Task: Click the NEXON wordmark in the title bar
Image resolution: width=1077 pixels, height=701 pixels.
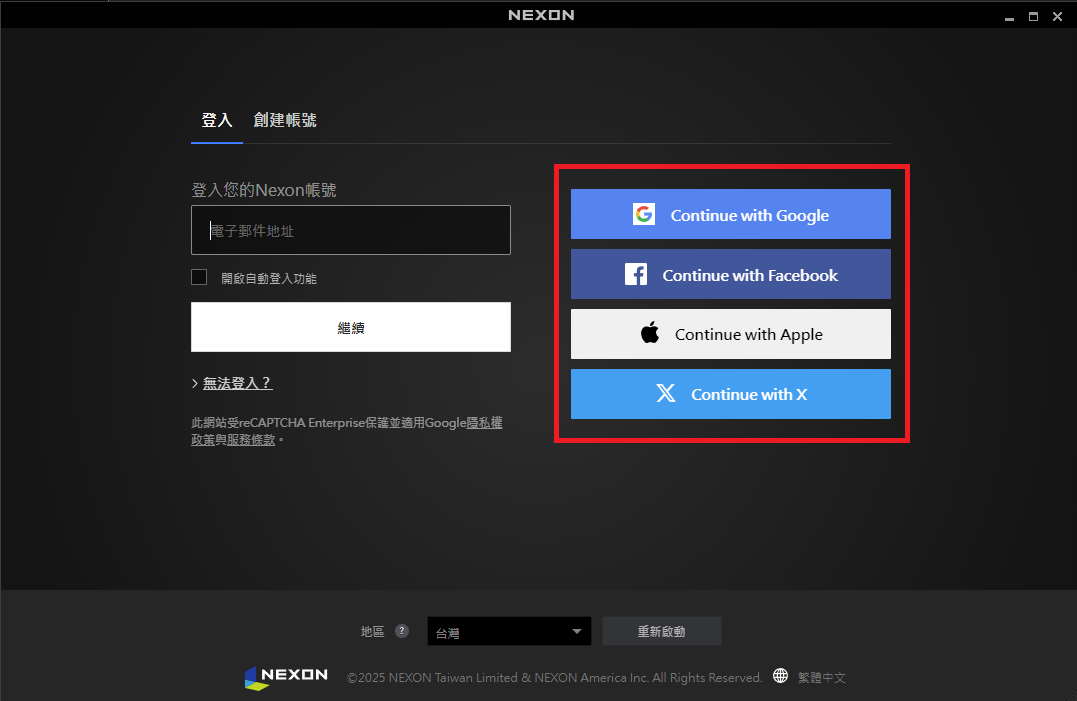Action: point(540,14)
